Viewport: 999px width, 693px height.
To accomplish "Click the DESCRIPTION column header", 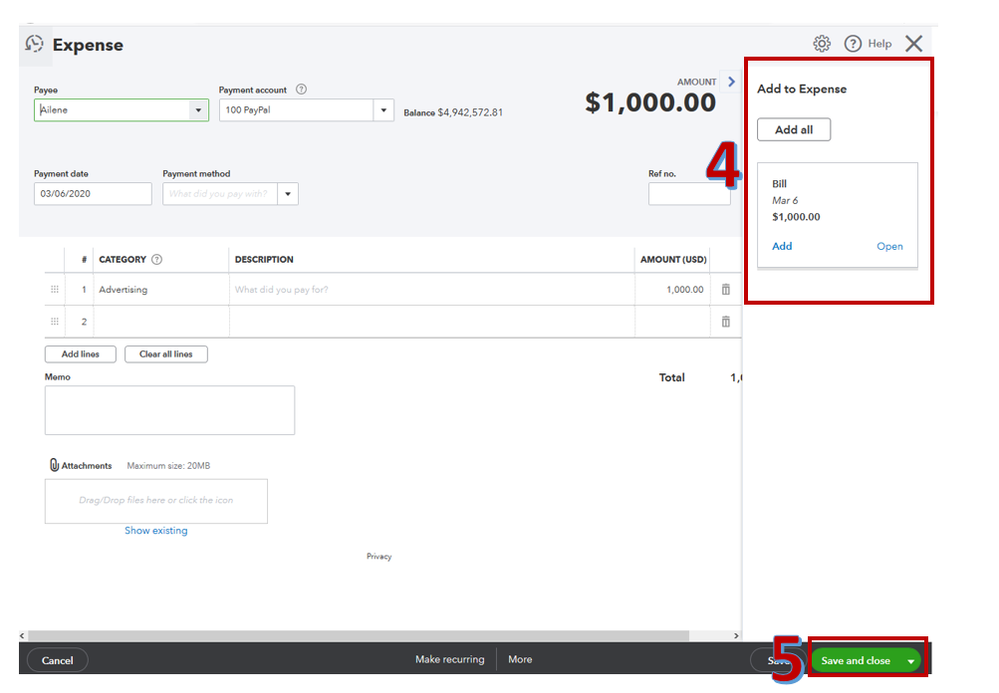I will pos(264,259).
